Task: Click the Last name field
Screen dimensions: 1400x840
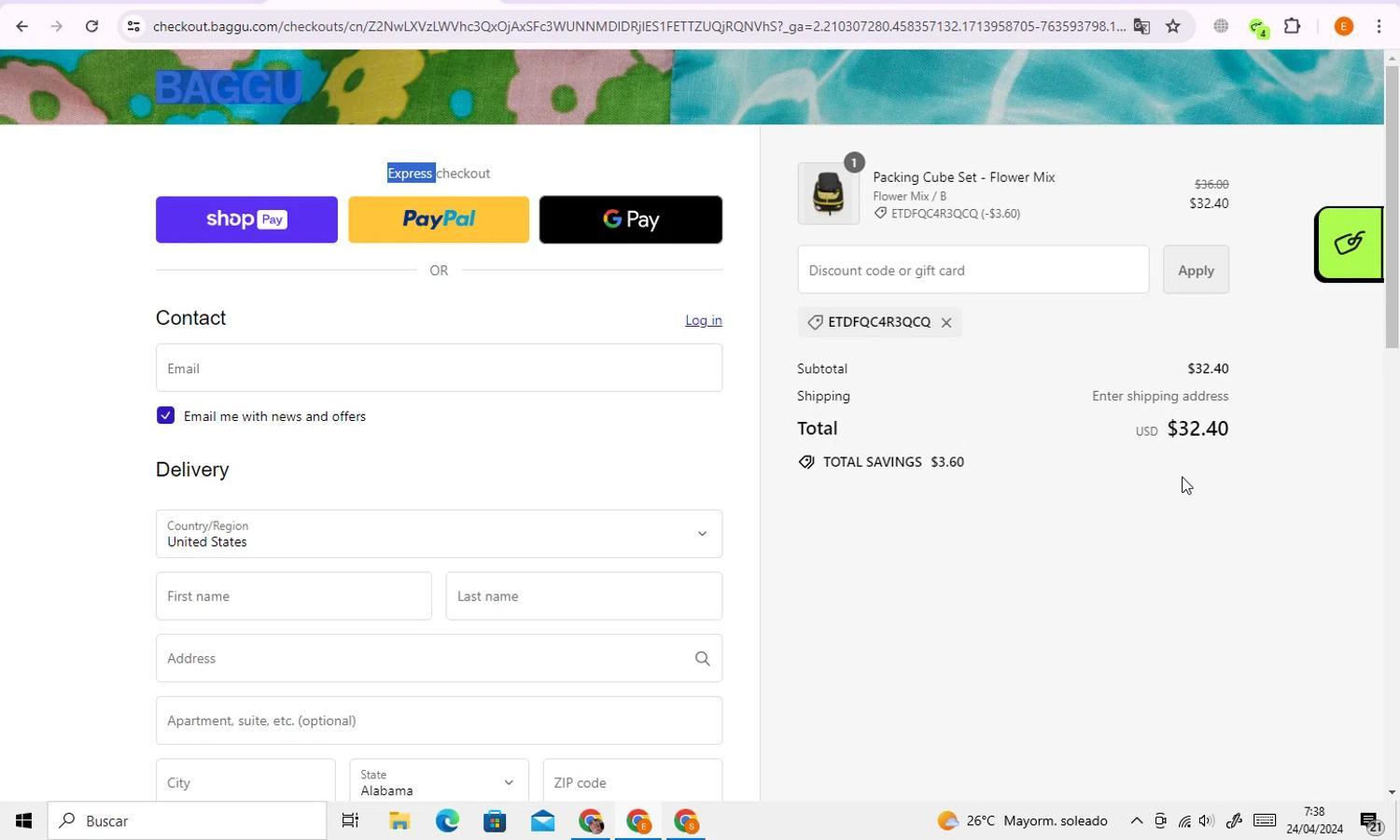Action: pyautogui.click(x=584, y=596)
